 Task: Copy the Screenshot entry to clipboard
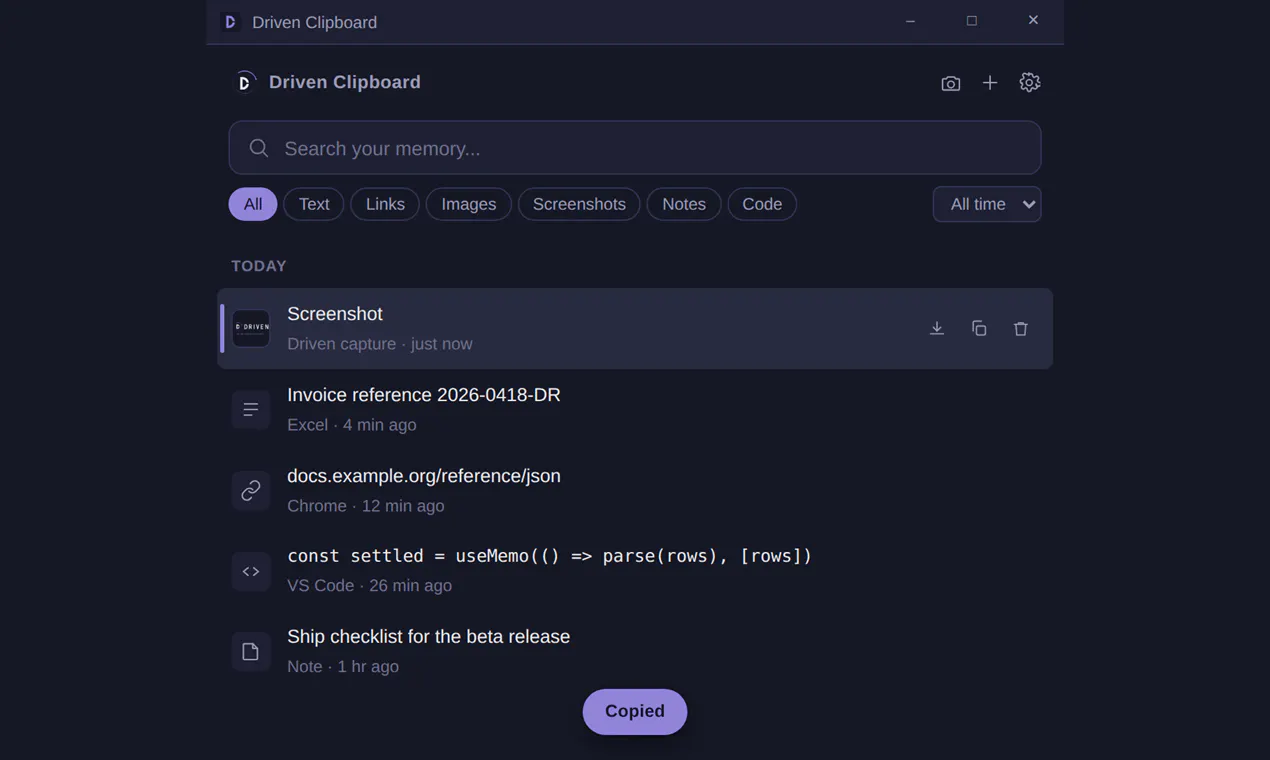click(x=979, y=328)
